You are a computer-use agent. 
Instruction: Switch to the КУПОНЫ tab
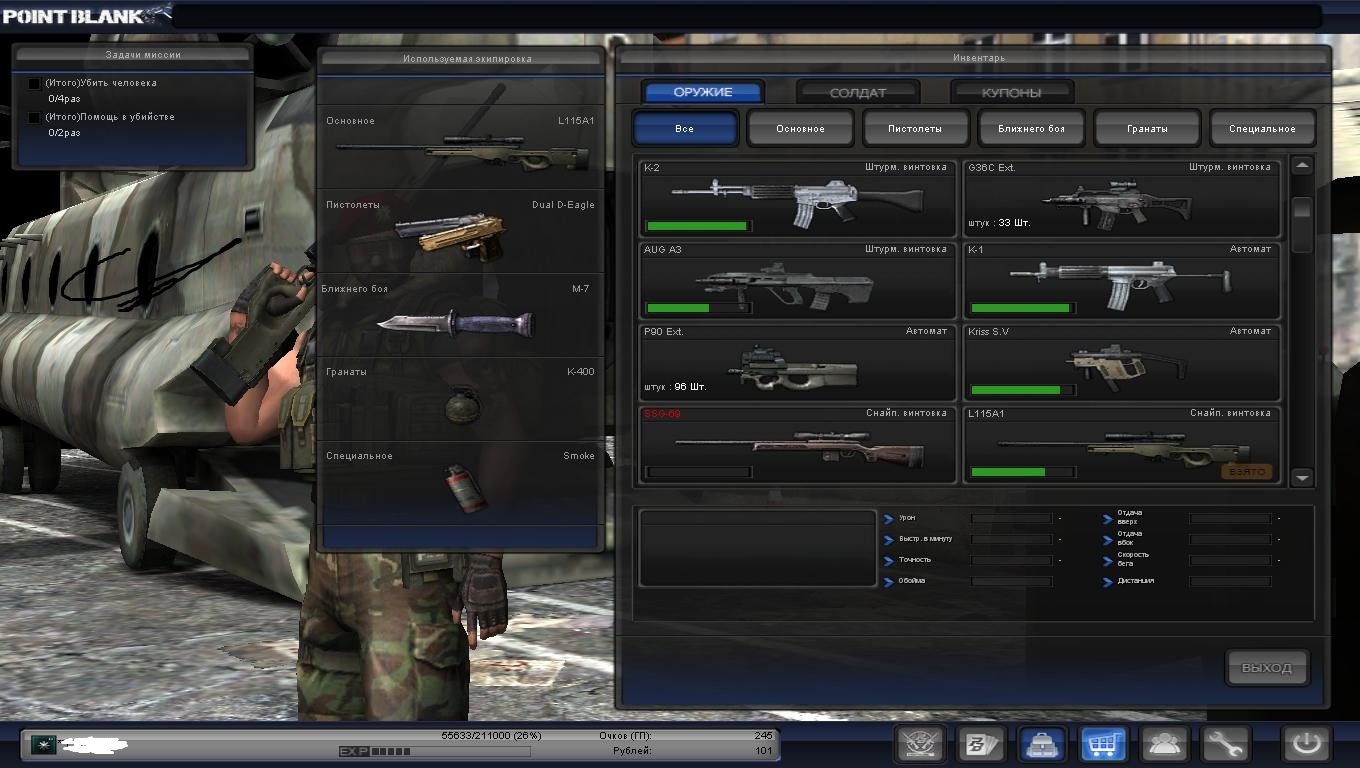(1011, 92)
